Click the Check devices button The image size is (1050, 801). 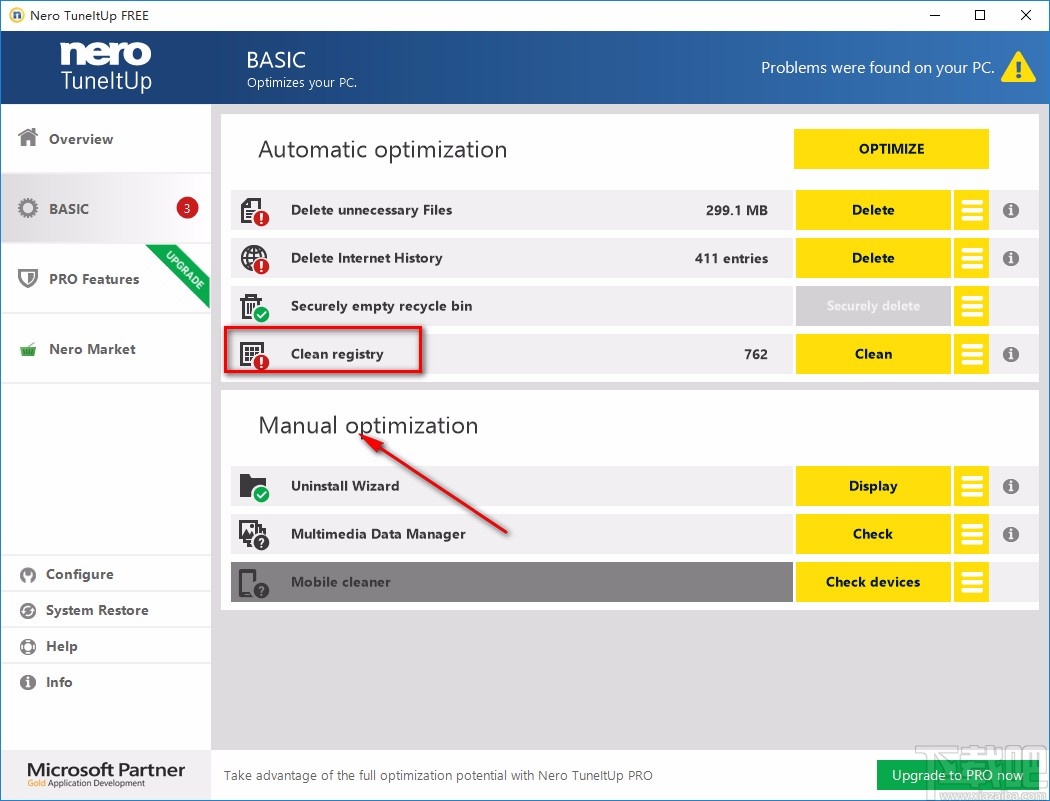(873, 582)
